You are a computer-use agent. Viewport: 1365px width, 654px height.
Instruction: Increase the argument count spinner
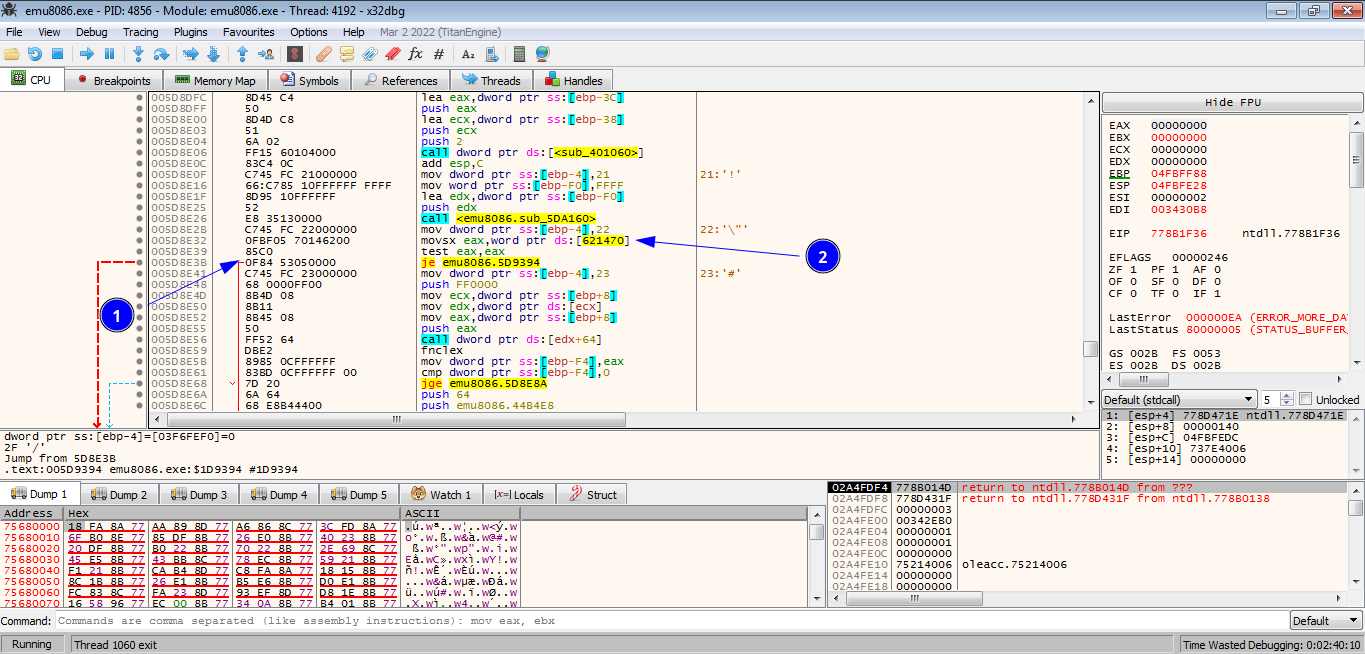click(x=1288, y=395)
